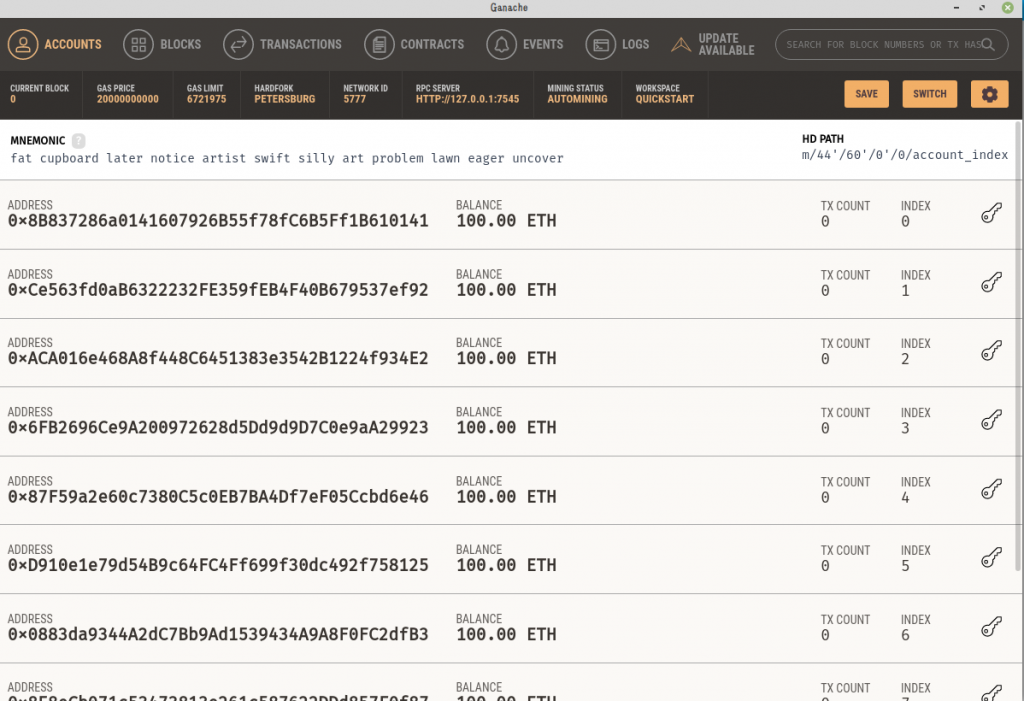Select address 0x8B837286a0141607926B55f78fC6B5Ff1B610141
Image resolution: width=1024 pixels, height=701 pixels.
click(218, 221)
